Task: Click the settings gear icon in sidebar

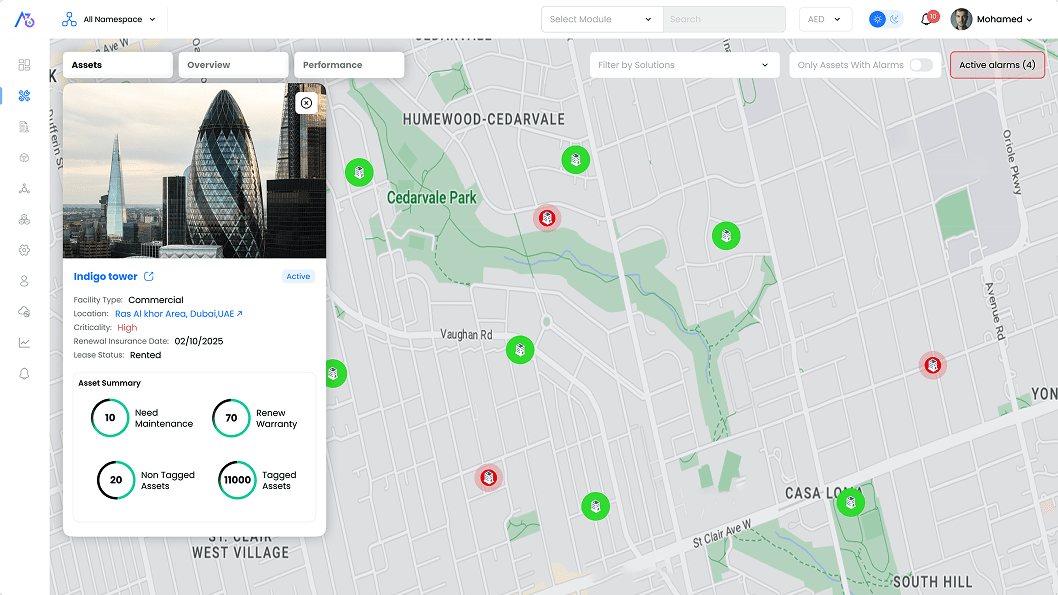Action: 24,250
